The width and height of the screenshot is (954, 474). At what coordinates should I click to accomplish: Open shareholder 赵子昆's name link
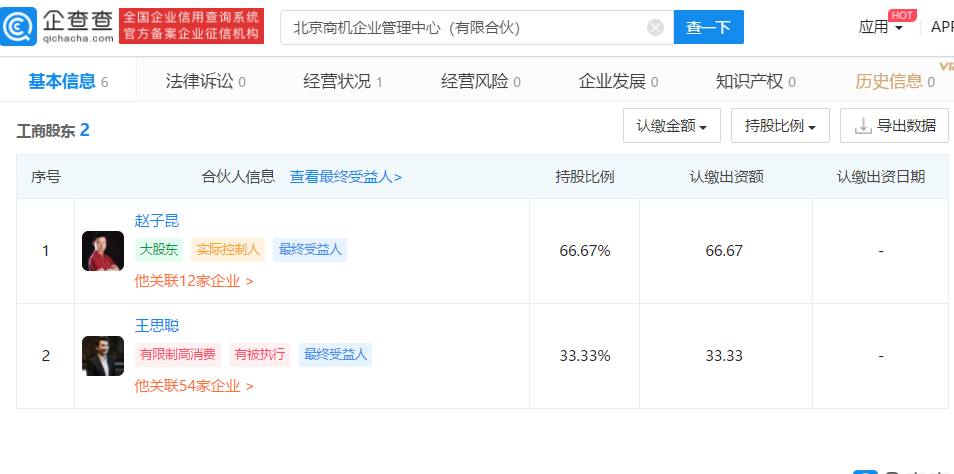tap(157, 221)
